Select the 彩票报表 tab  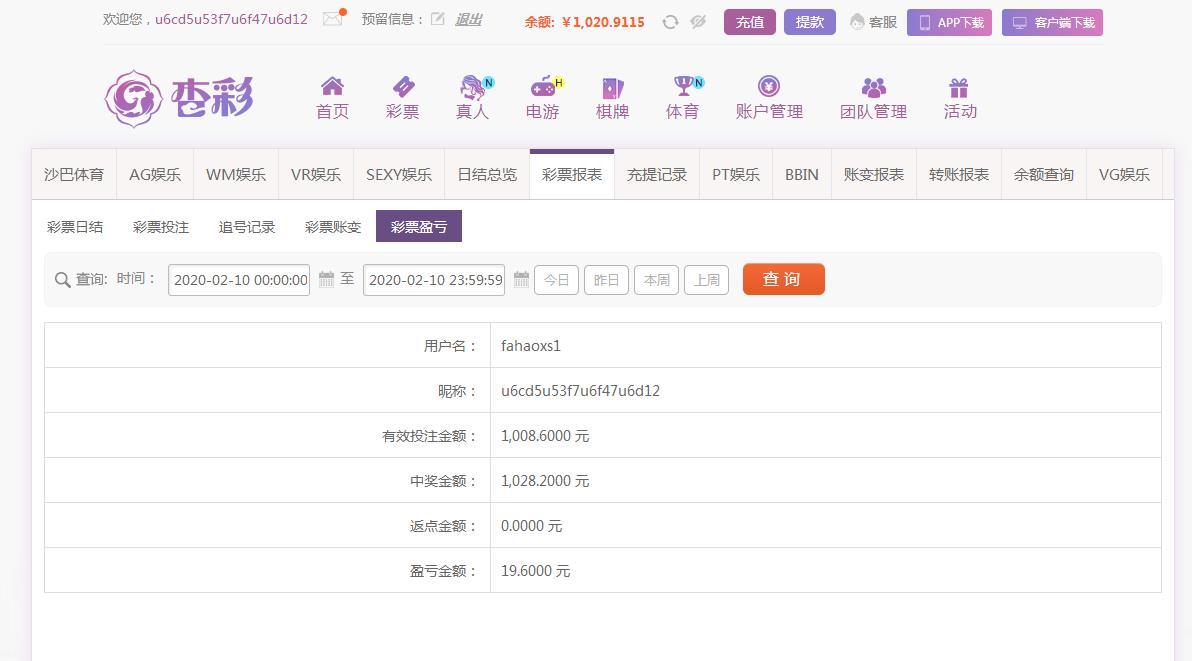572,175
